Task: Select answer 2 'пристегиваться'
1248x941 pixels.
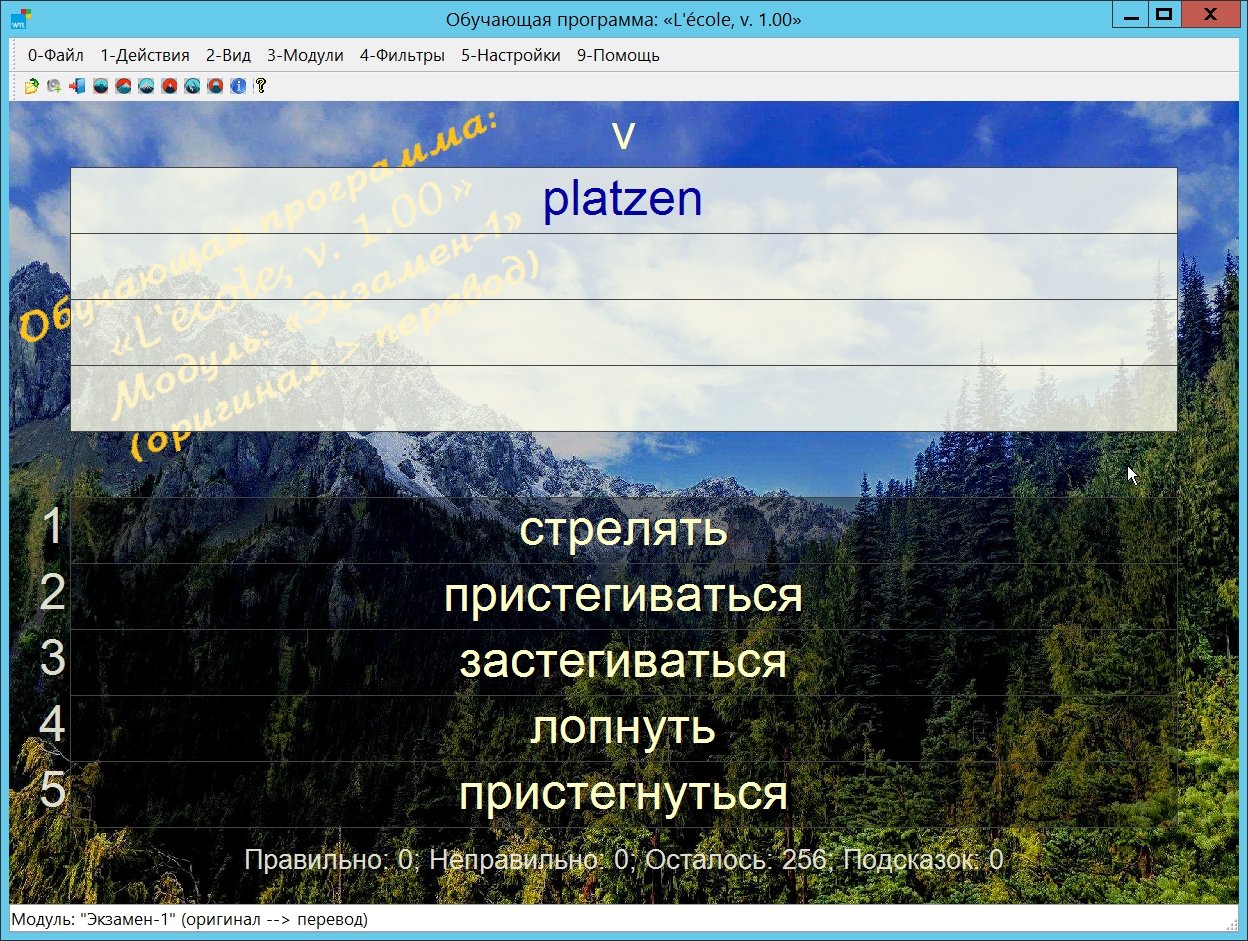Action: coord(623,596)
